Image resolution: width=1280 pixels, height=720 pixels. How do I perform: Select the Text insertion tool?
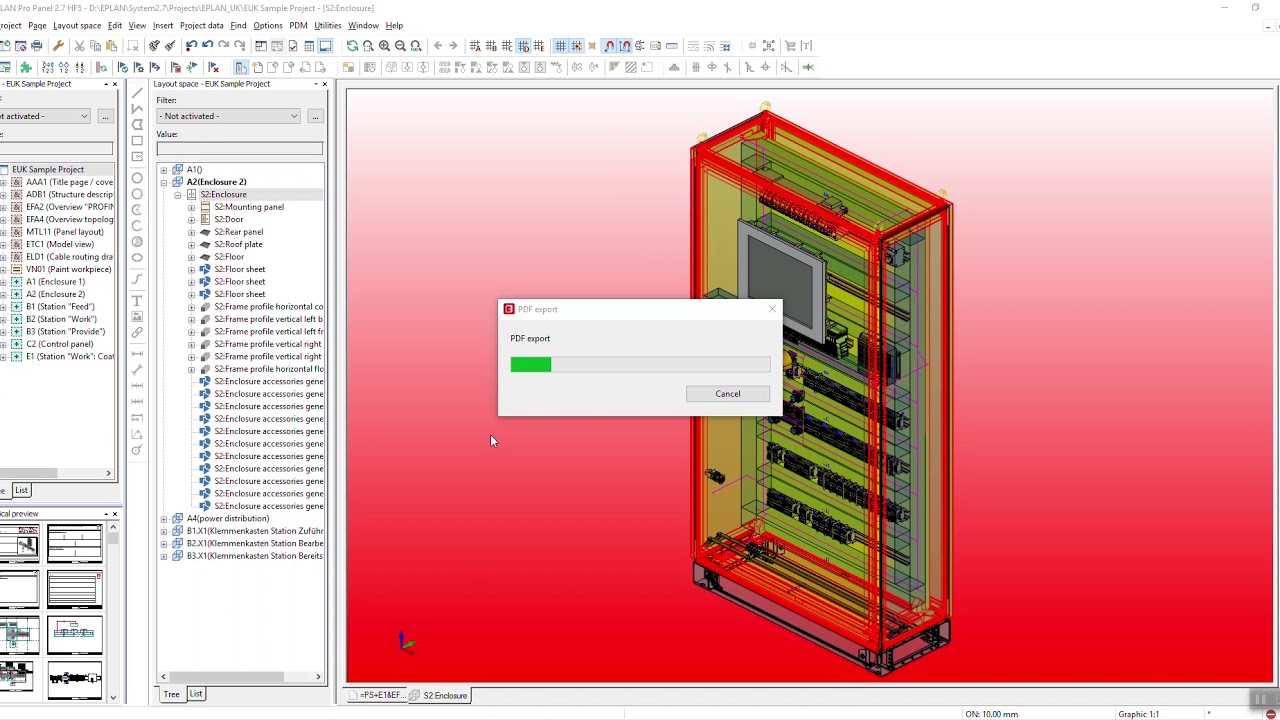[x=137, y=301]
